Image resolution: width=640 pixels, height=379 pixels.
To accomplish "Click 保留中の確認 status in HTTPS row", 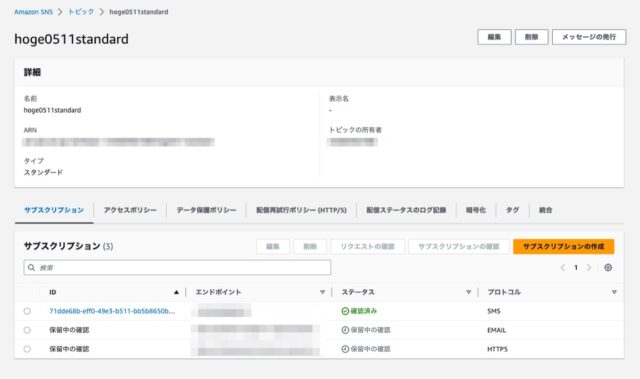I will click(x=370, y=349).
